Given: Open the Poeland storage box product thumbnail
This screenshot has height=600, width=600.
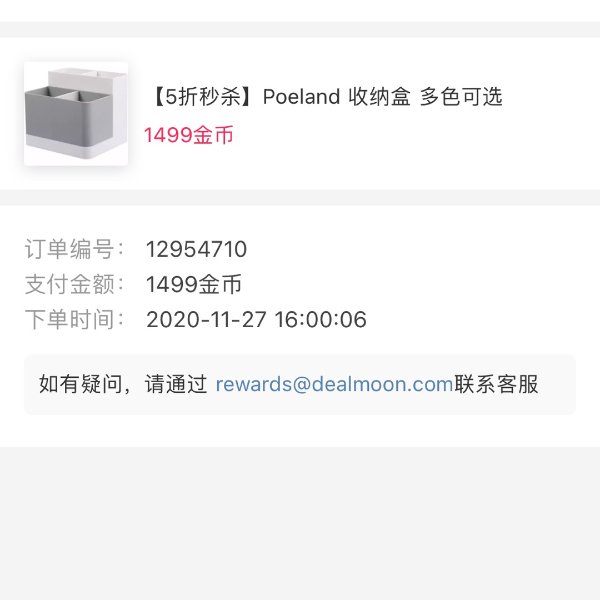Looking at the screenshot, I should (x=76, y=114).
